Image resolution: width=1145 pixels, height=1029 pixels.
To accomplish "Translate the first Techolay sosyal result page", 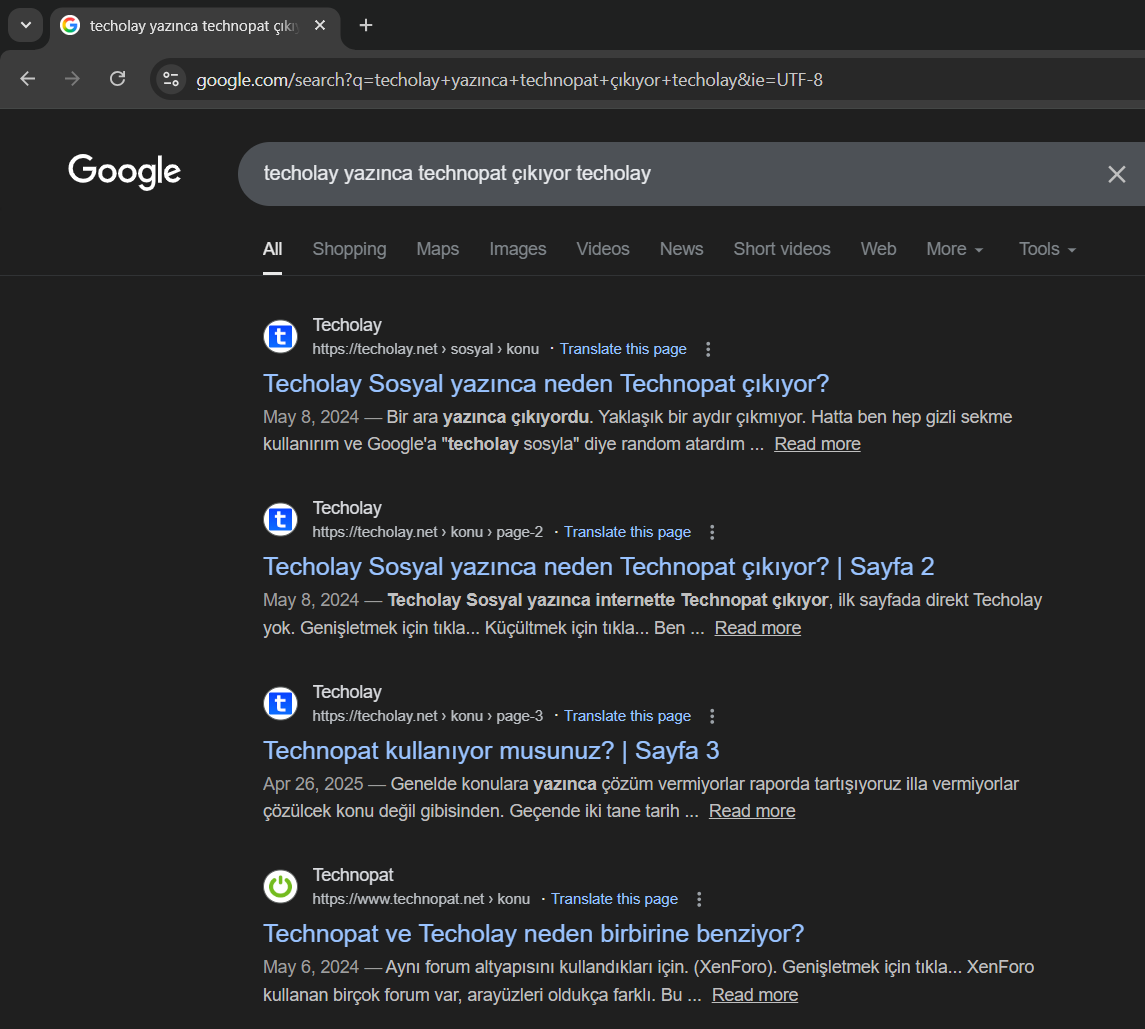I will [x=623, y=349].
